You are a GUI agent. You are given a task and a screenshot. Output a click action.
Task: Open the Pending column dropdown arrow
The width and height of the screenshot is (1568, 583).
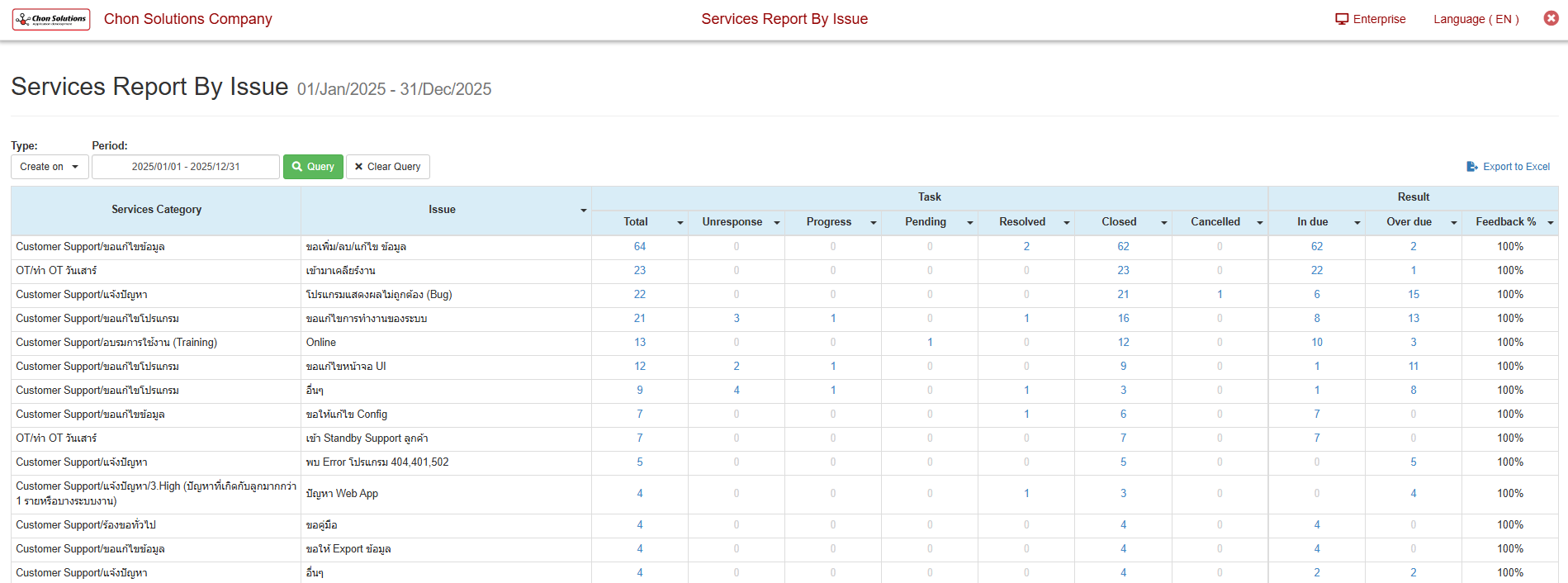click(970, 223)
